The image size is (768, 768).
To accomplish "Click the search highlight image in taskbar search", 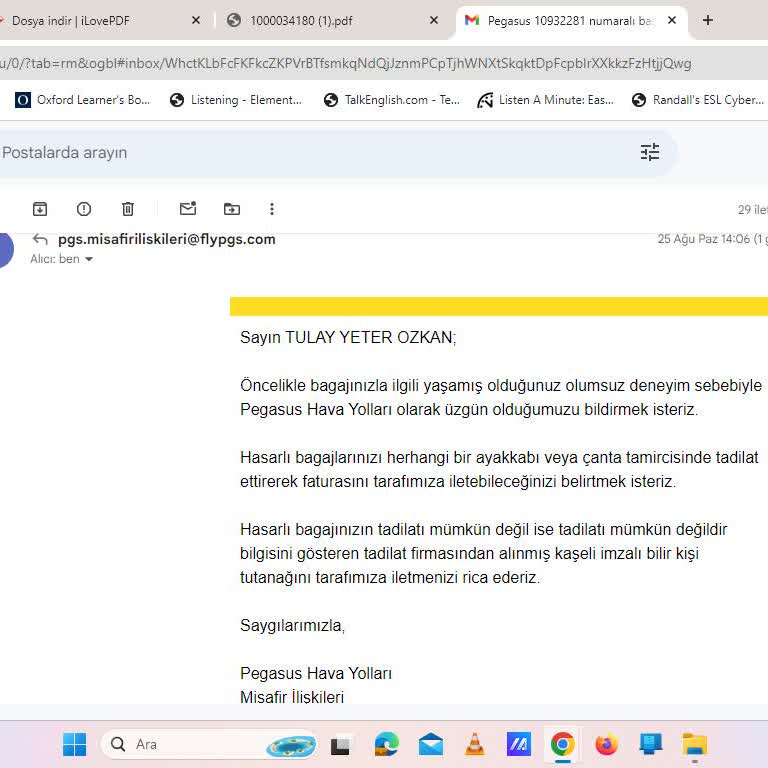I will coord(290,745).
